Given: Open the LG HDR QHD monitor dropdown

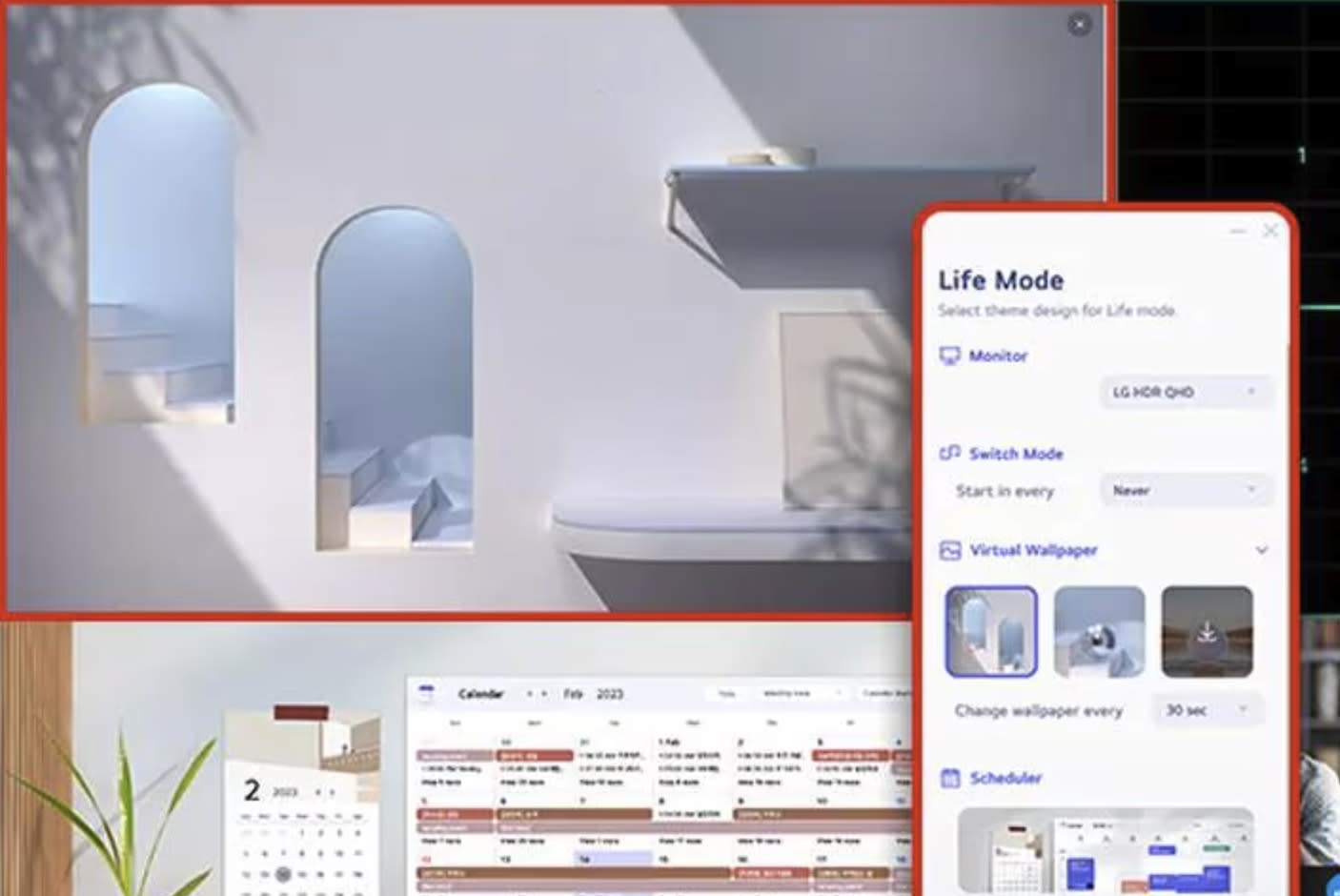Looking at the screenshot, I should (1184, 392).
